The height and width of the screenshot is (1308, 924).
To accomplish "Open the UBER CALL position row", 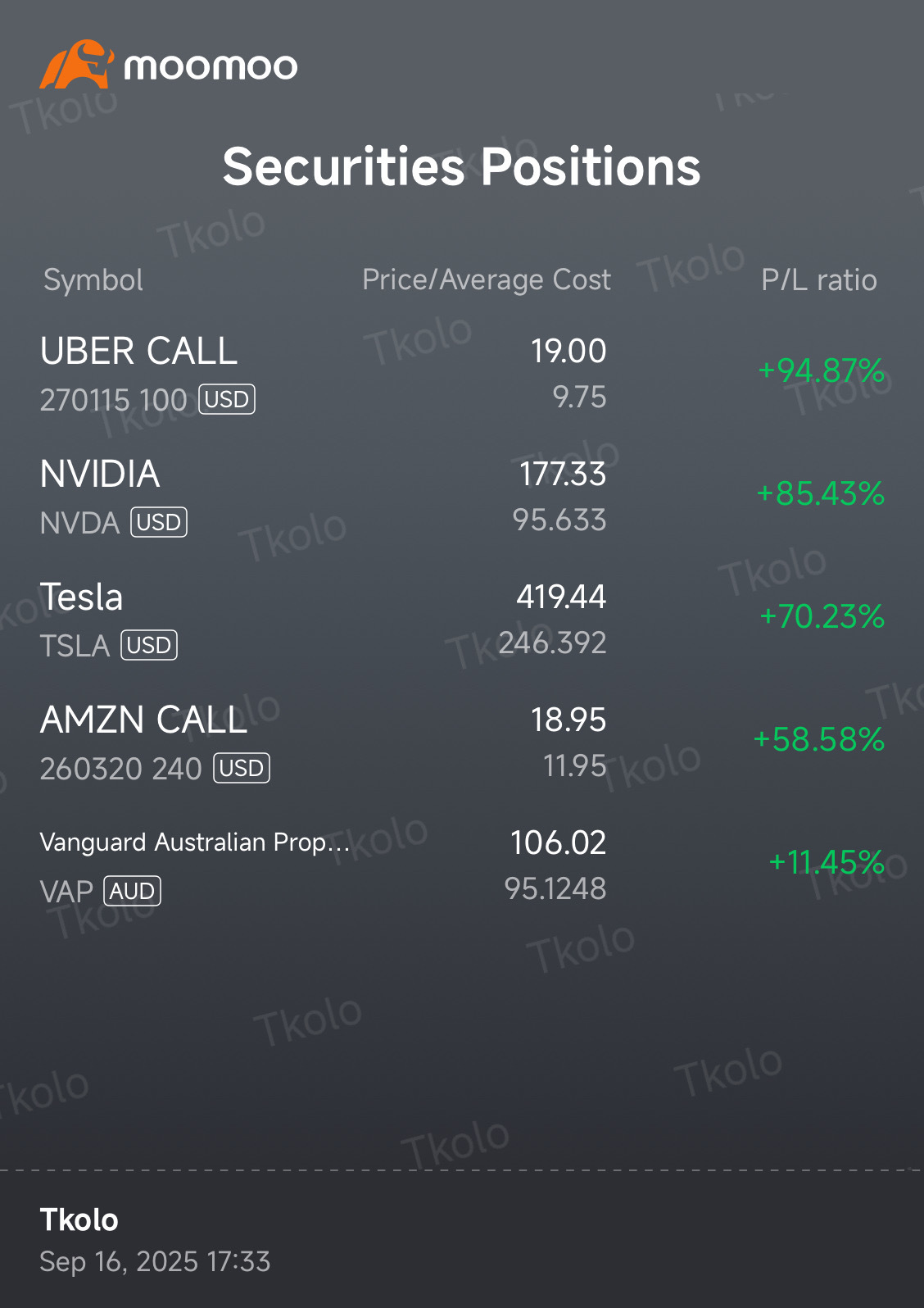I will coord(462,374).
